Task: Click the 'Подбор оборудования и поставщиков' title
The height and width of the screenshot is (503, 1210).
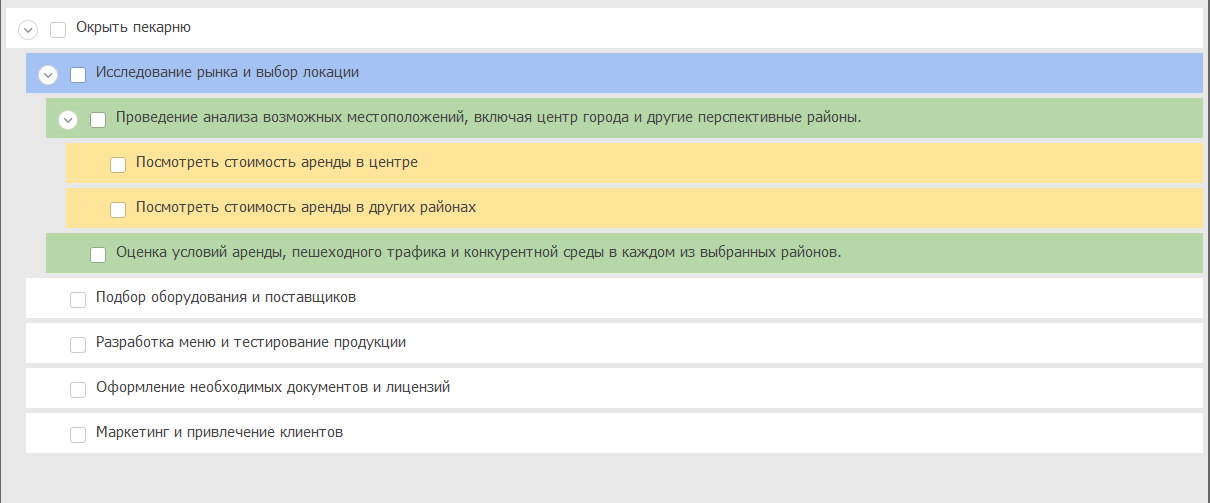Action: [226, 297]
